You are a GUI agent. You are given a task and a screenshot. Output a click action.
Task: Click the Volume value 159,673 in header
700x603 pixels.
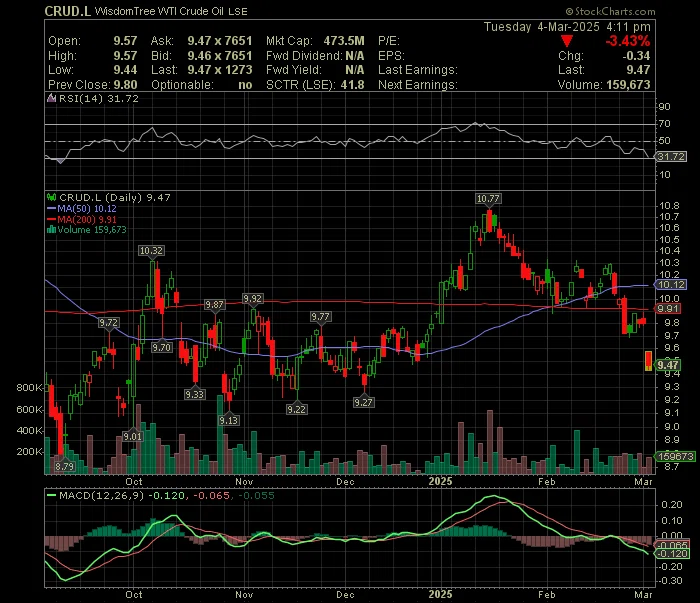pyautogui.click(x=628, y=85)
